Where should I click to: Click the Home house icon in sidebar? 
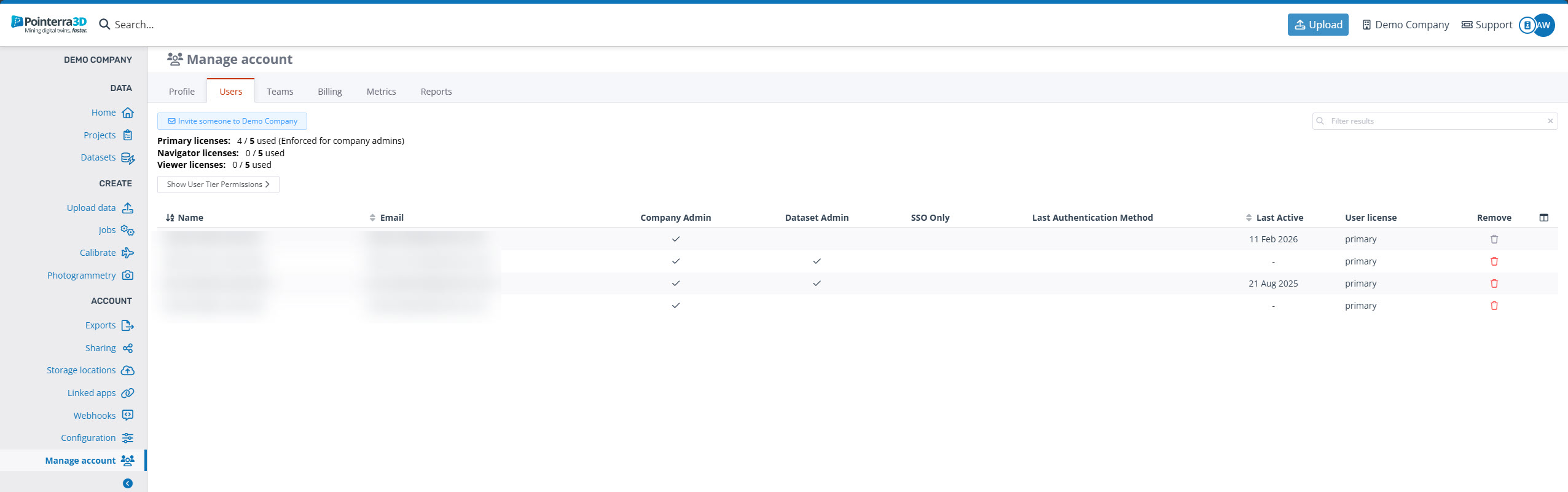pyautogui.click(x=128, y=113)
